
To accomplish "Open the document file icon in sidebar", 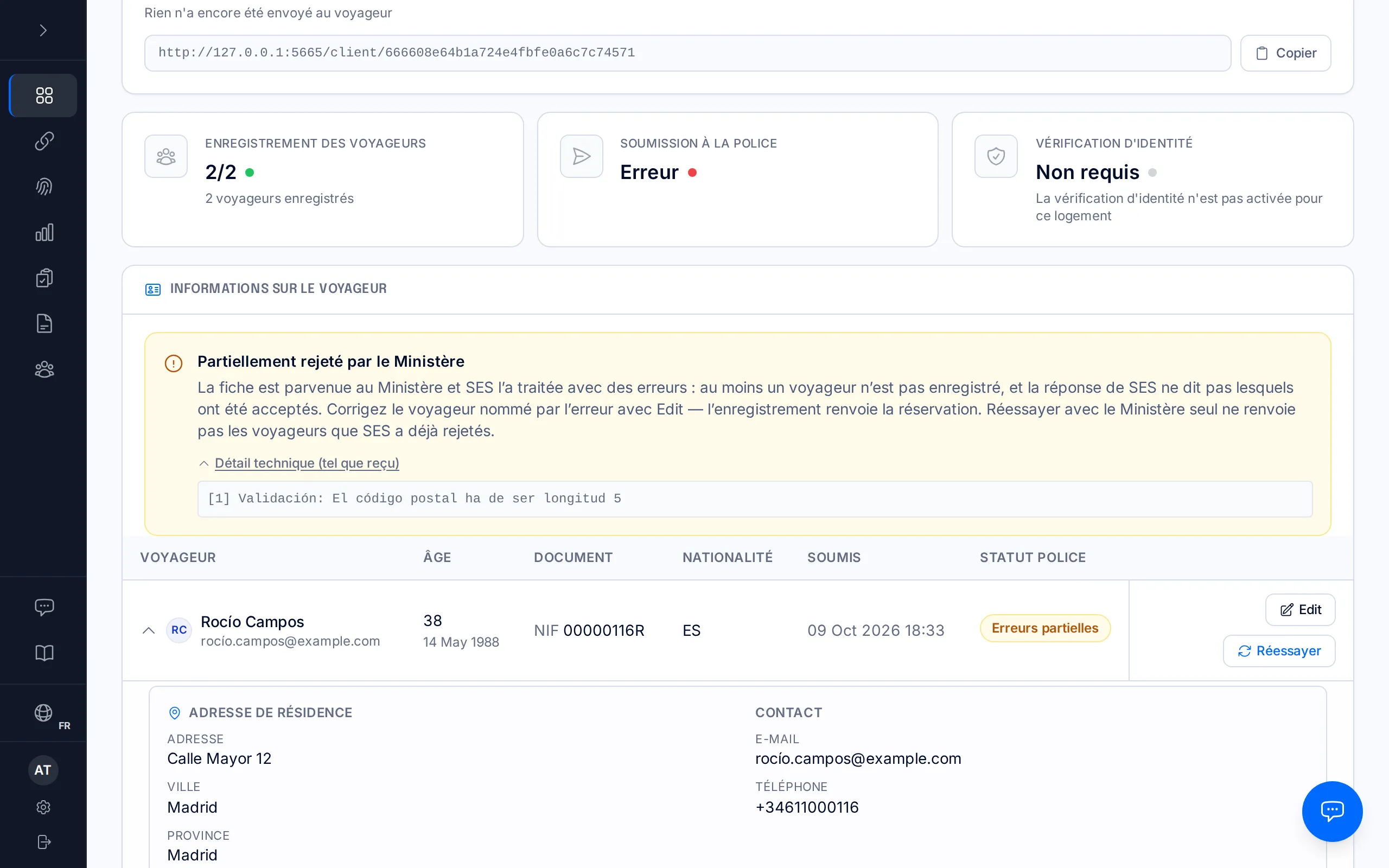I will [x=43, y=324].
